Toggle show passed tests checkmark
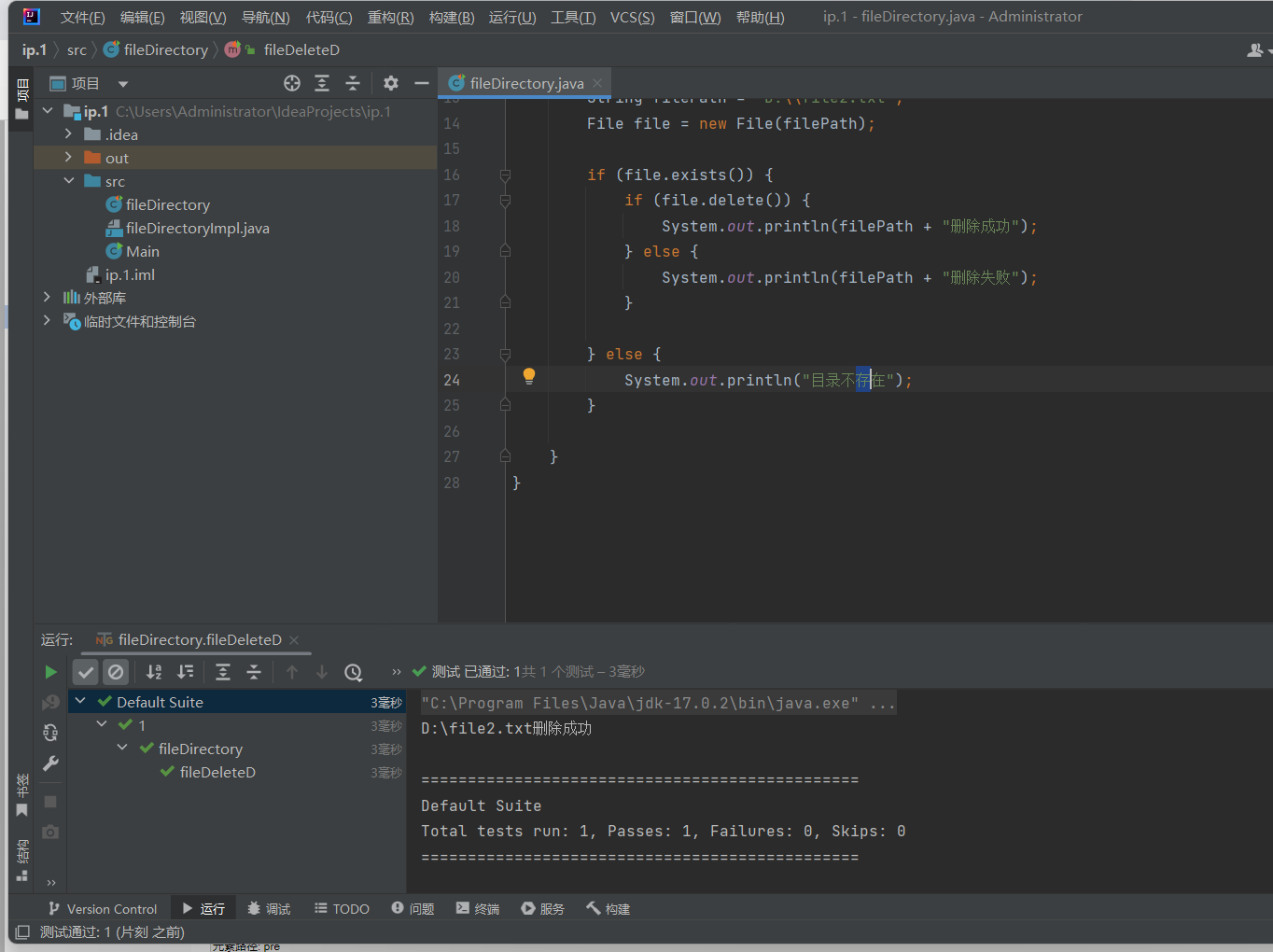This screenshot has width=1273, height=952. 86,672
